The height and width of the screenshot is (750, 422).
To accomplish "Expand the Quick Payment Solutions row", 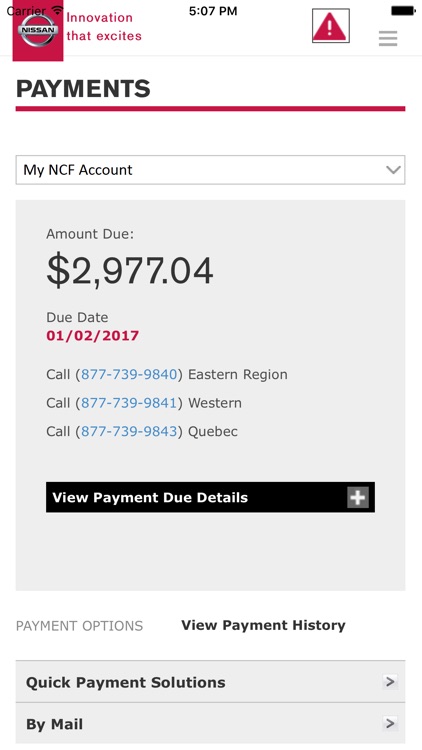I will [x=211, y=682].
